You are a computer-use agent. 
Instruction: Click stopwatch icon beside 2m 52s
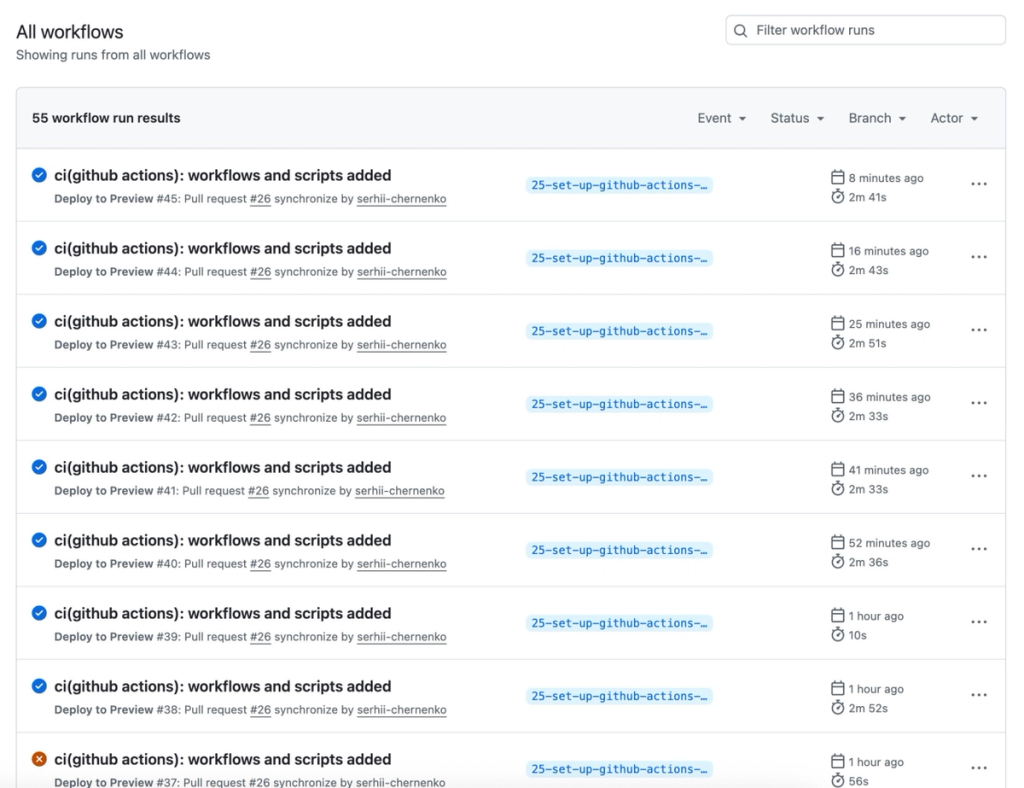(x=838, y=708)
